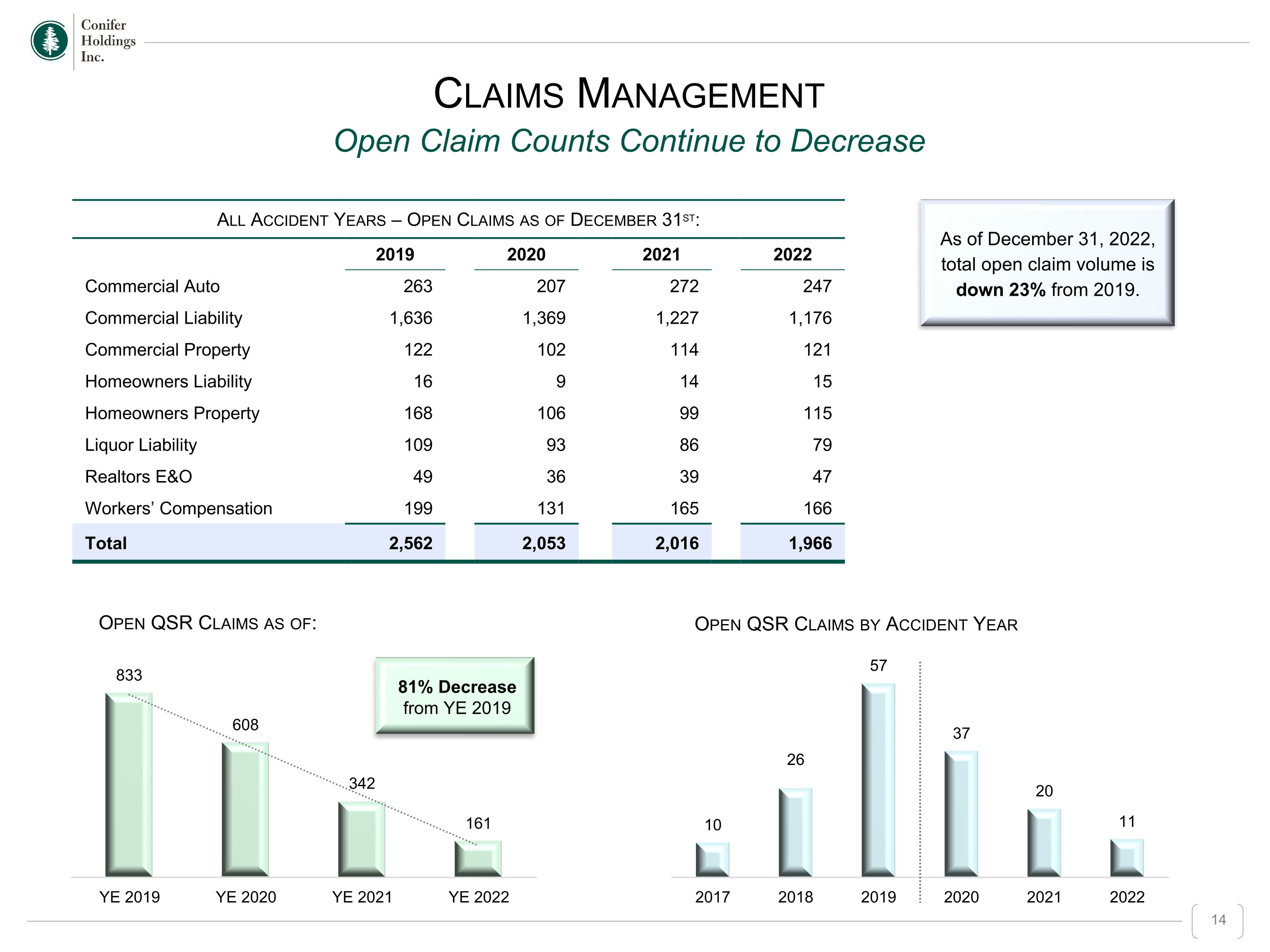The height and width of the screenshot is (952, 1270).
Task: Click the 2020 column header
Action: click(526, 254)
